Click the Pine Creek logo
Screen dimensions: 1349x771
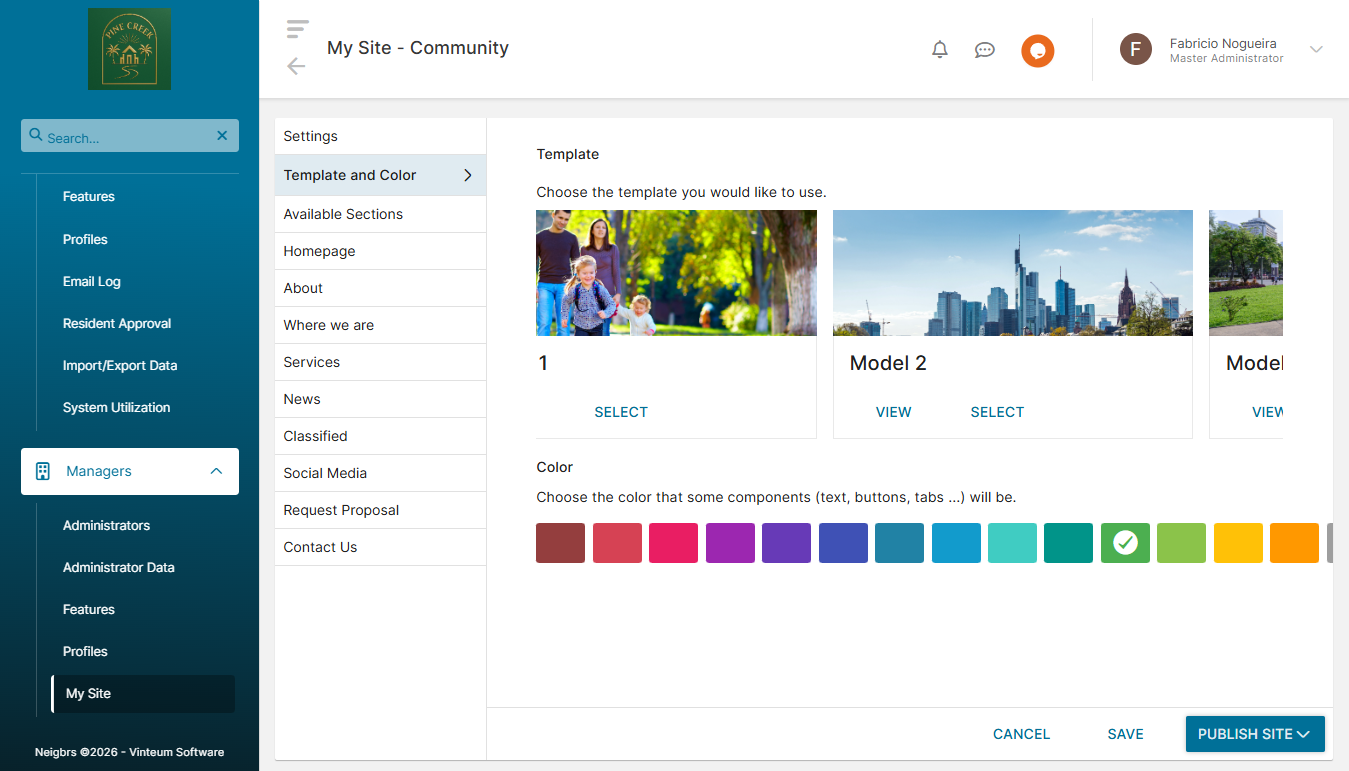(129, 49)
